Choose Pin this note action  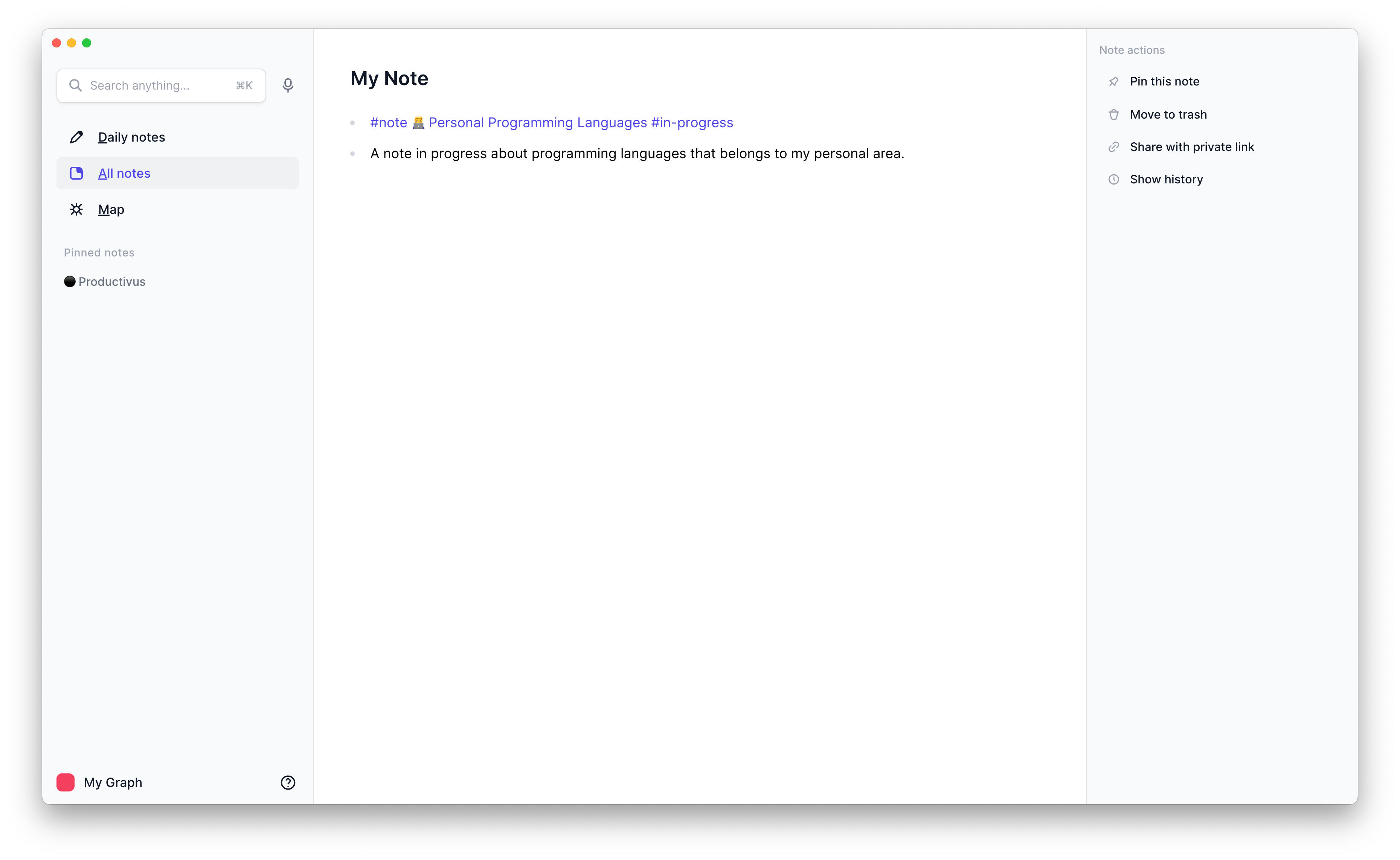[1165, 81]
